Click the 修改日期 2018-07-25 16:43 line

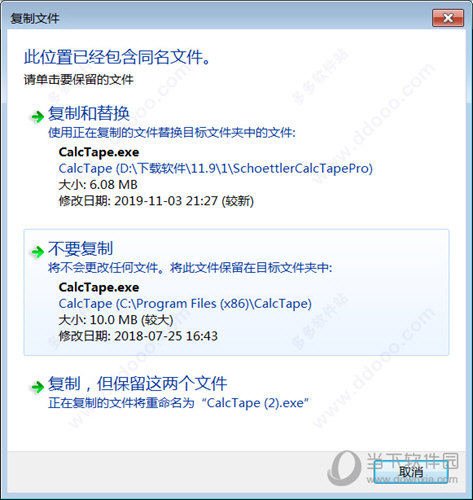[x=138, y=336]
